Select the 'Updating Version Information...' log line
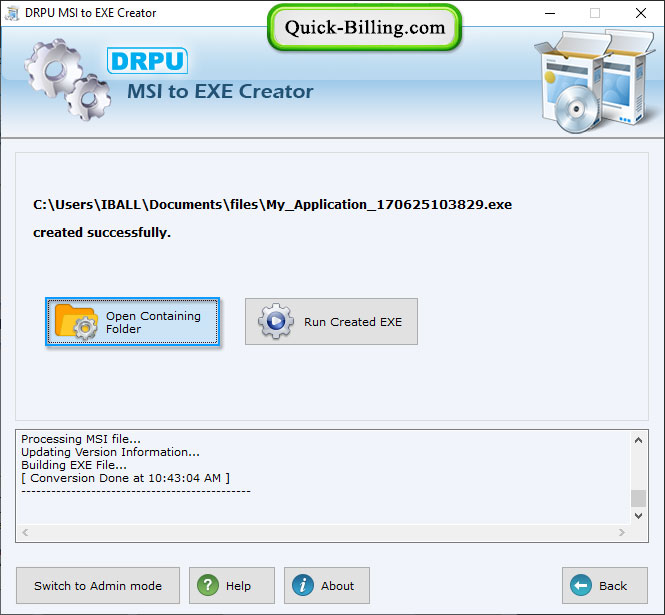665x615 pixels. click(110, 452)
